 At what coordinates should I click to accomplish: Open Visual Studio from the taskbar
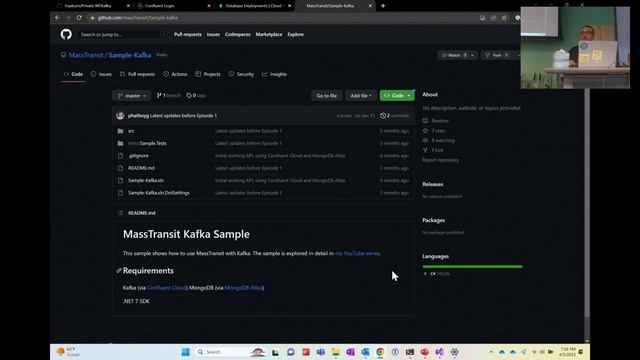coord(439,352)
